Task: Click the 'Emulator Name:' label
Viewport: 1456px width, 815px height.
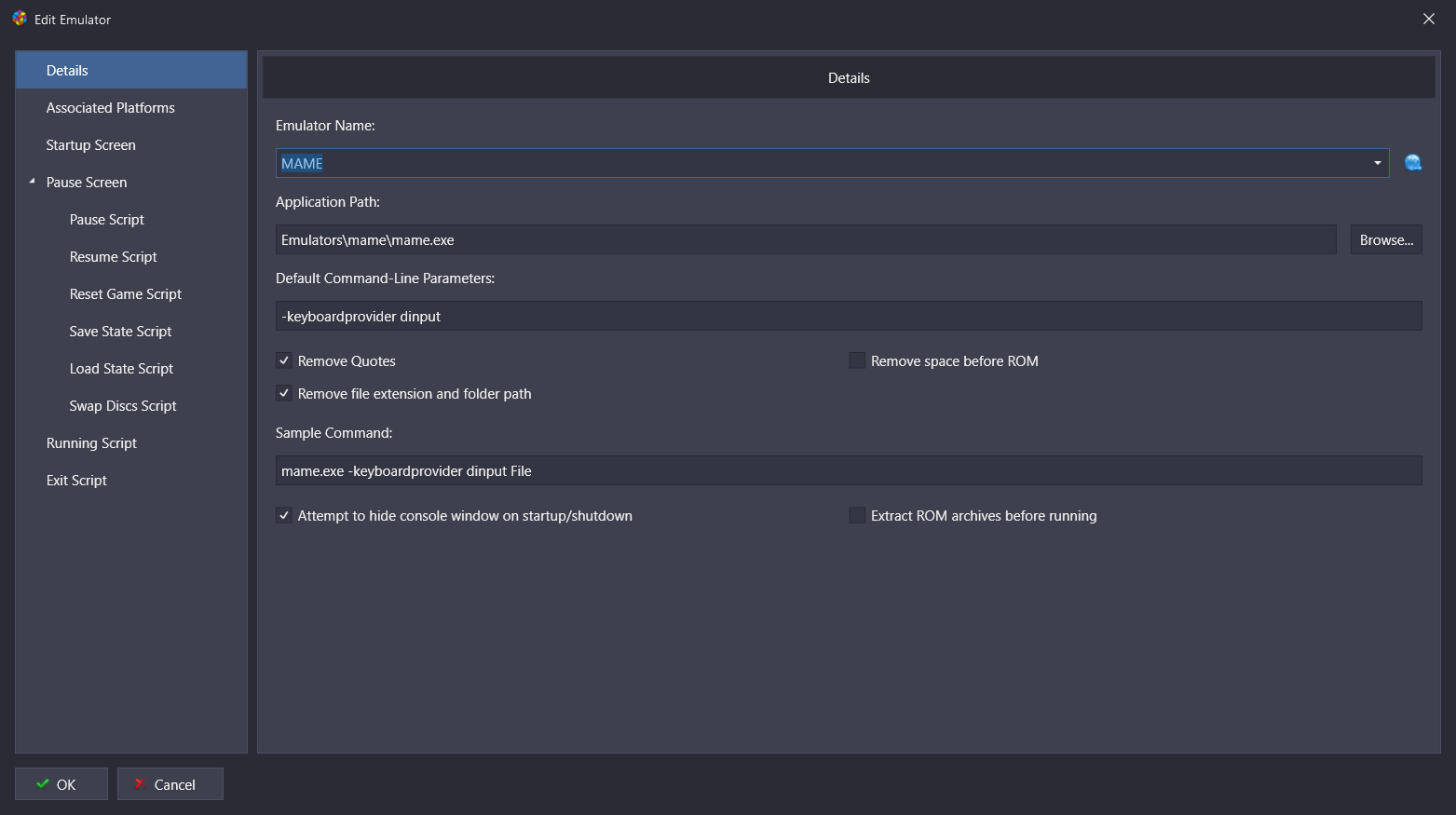Action: pos(325,125)
